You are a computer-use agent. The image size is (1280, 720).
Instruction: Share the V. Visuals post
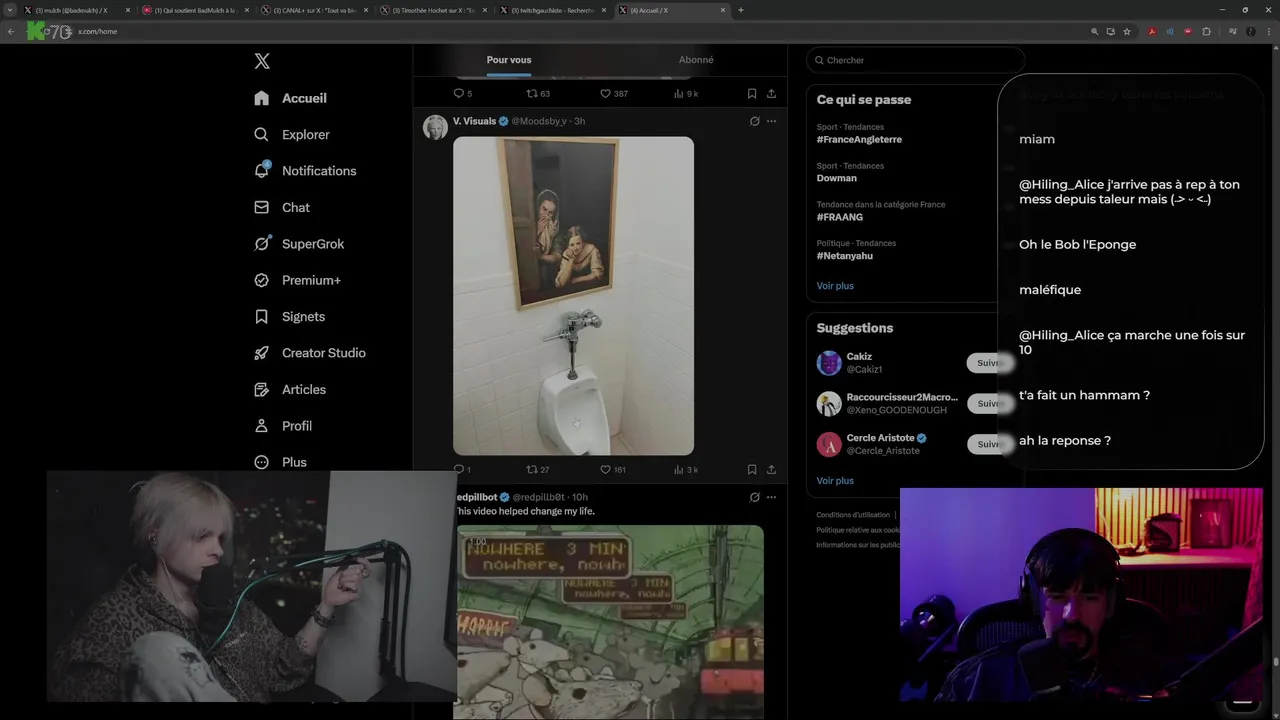(771, 469)
